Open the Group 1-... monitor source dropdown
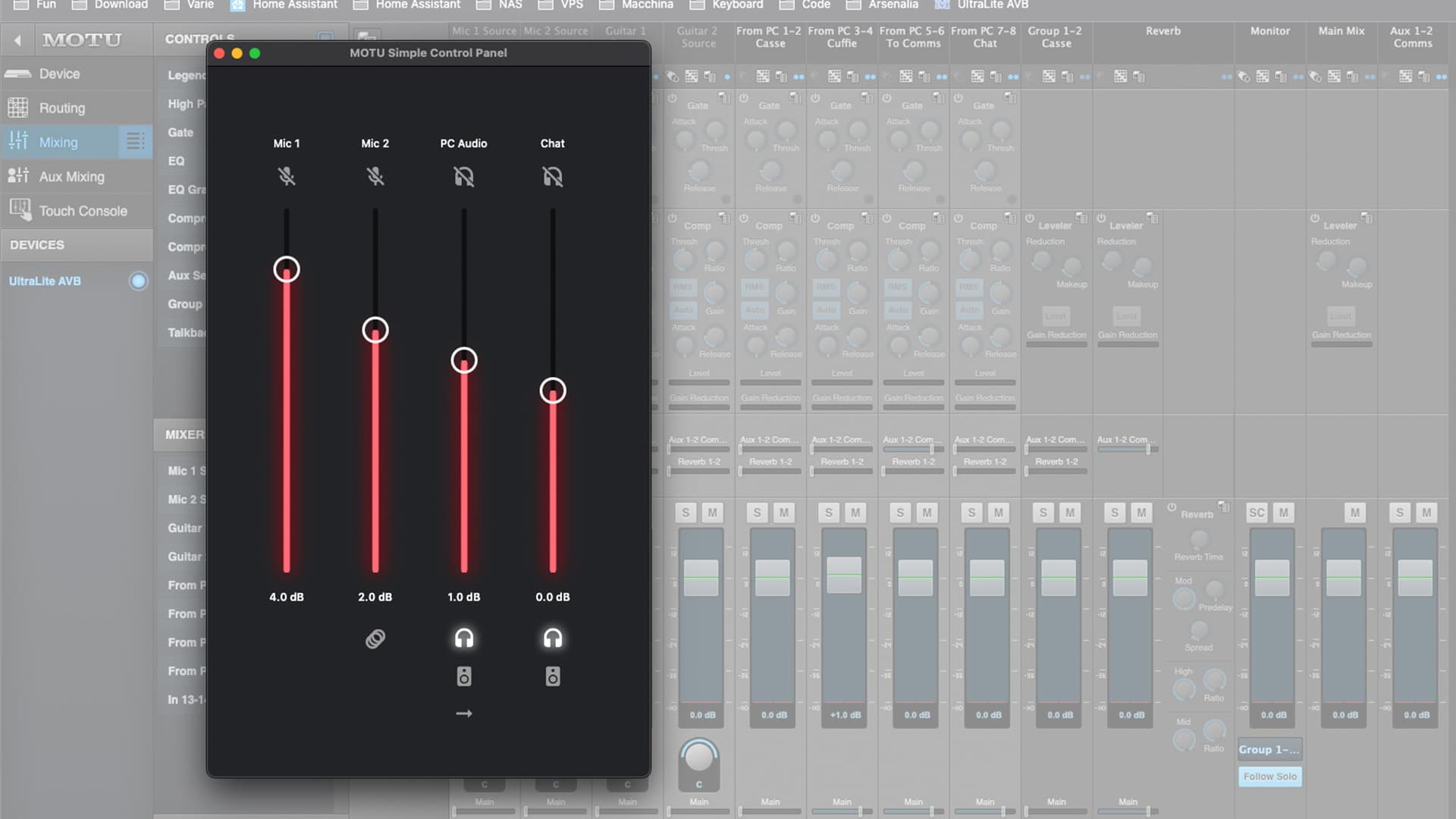The width and height of the screenshot is (1456, 819). point(1269,749)
